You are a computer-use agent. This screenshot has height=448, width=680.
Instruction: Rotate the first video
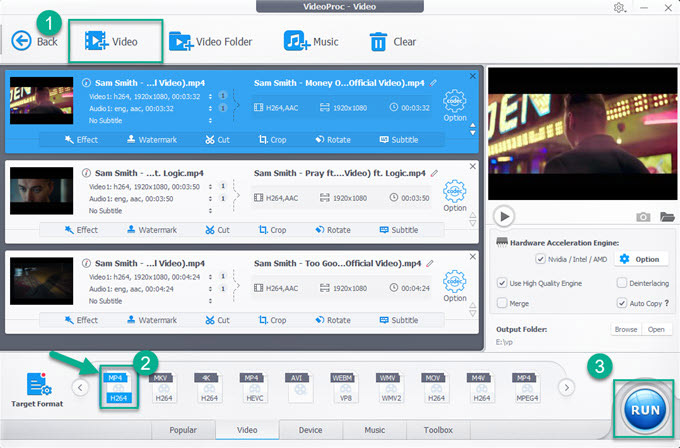[333, 140]
